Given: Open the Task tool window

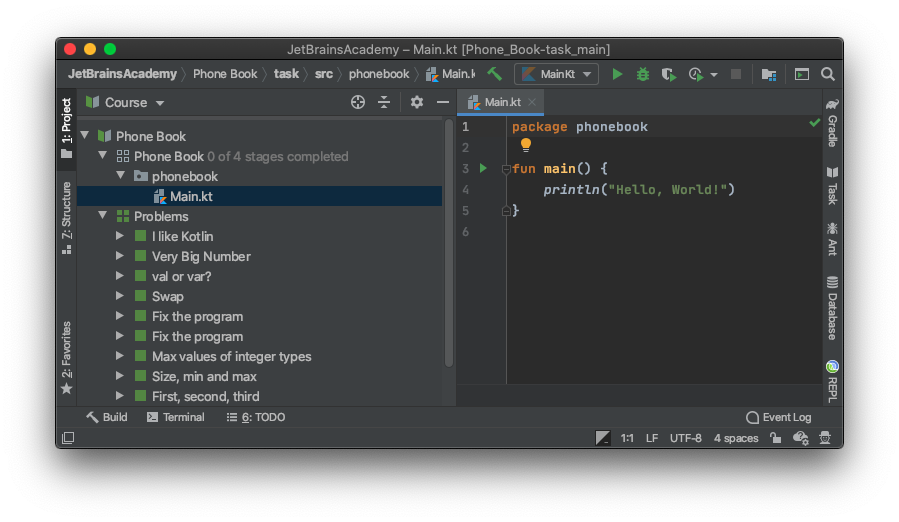Looking at the screenshot, I should (832, 185).
